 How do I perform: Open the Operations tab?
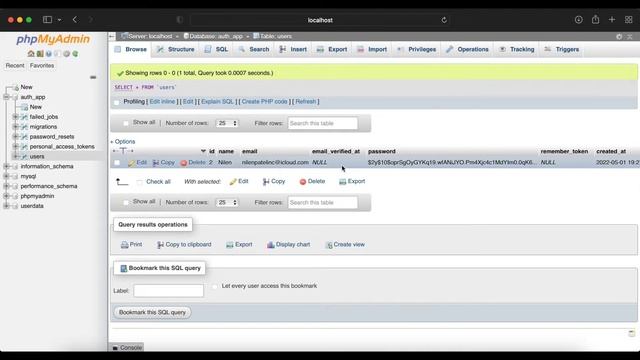coord(467,49)
